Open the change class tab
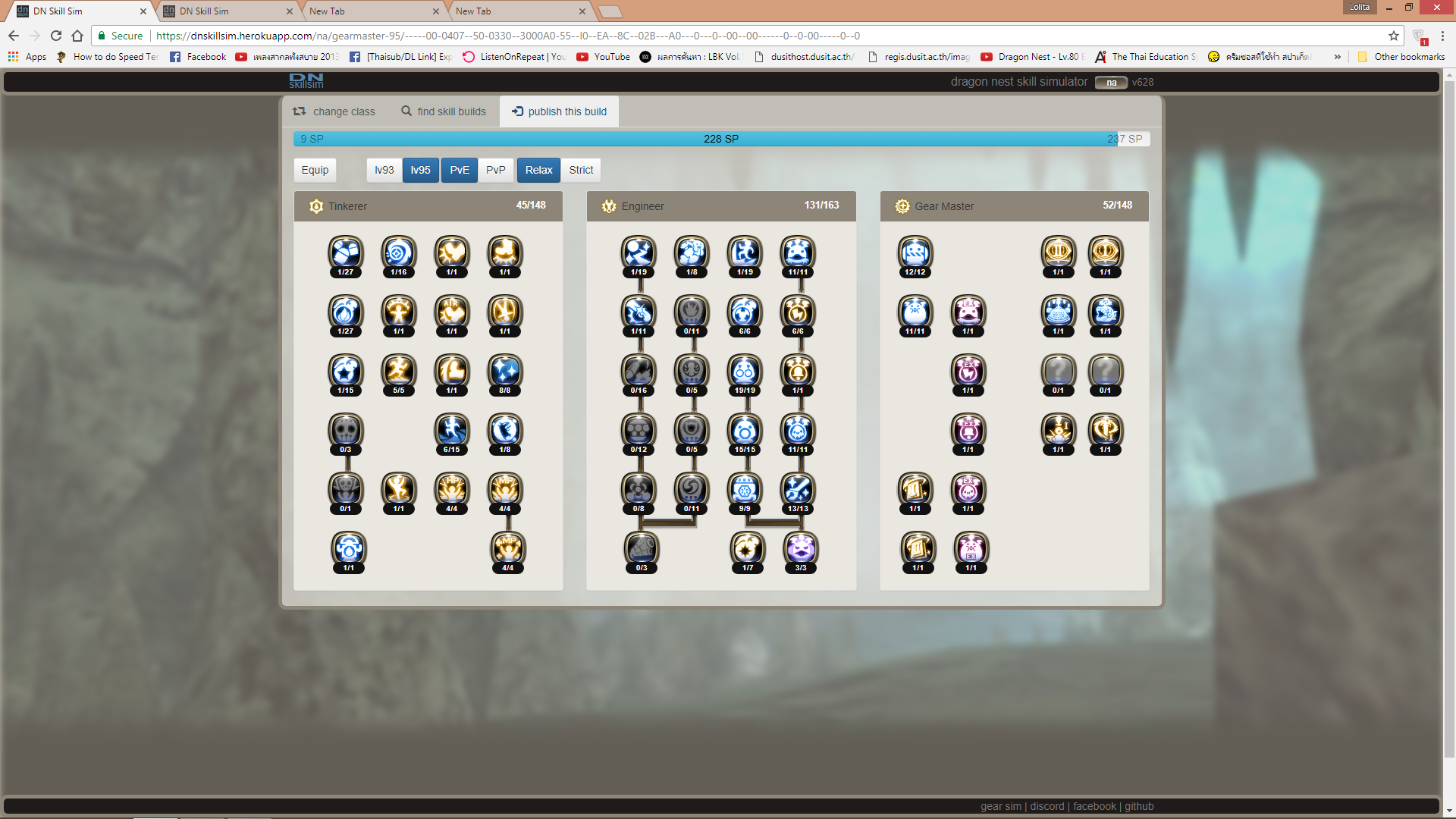 click(334, 111)
